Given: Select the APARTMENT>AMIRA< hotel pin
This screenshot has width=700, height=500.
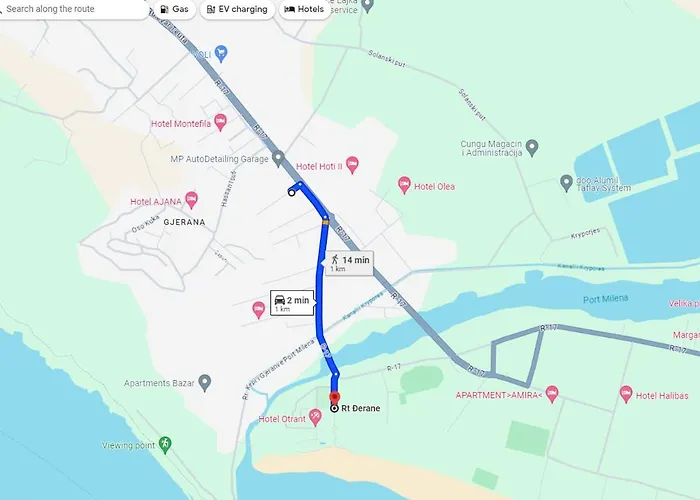Looking at the screenshot, I should (552, 394).
